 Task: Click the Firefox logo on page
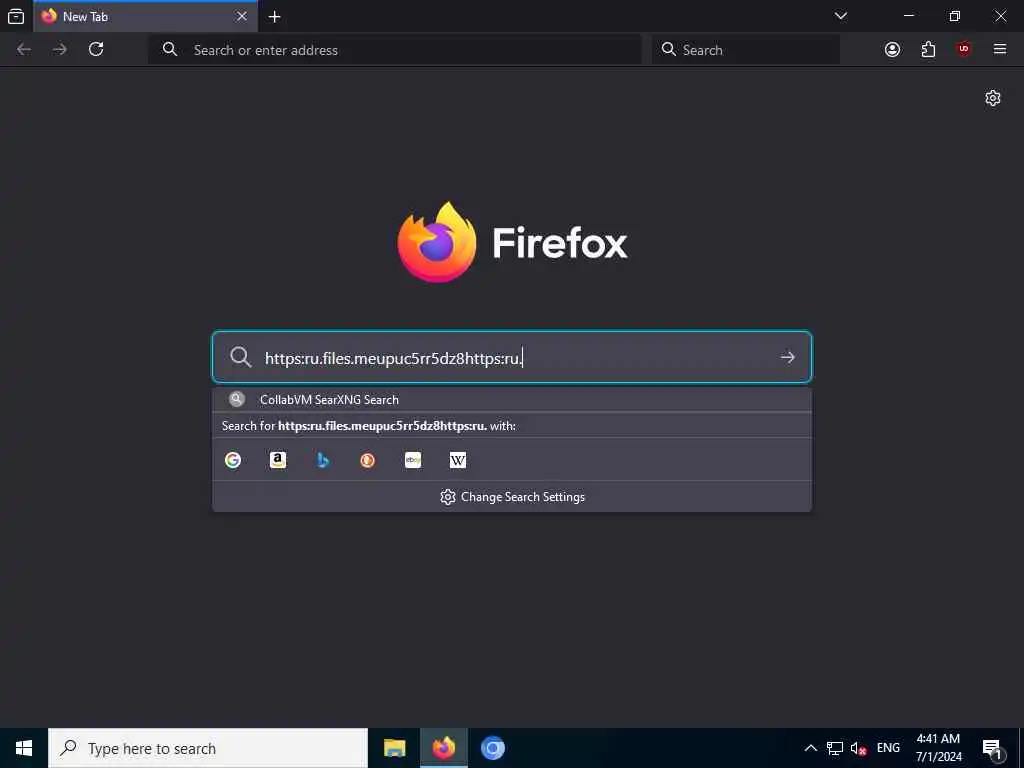(512, 242)
